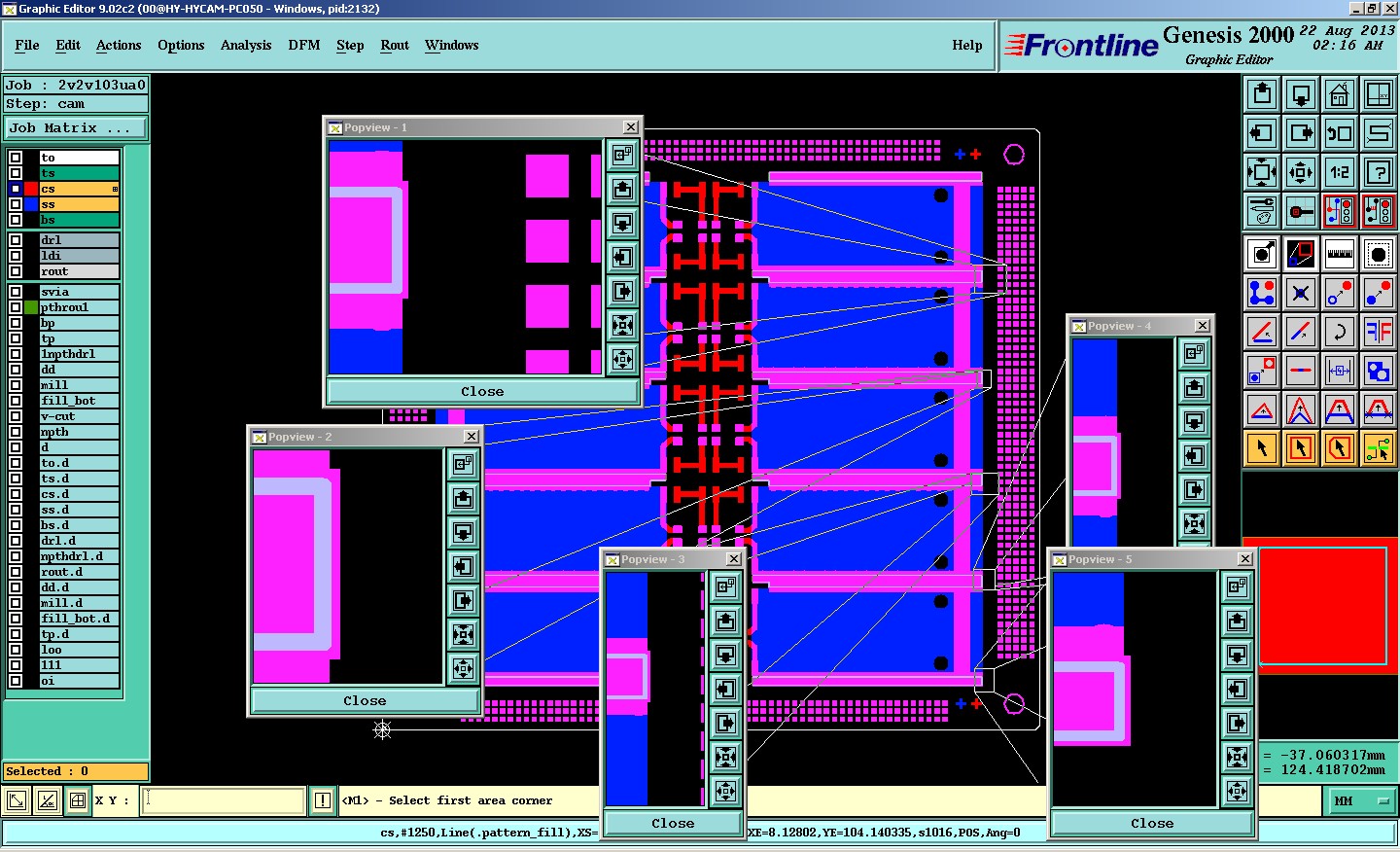Open the Actions menu
This screenshot has width=1400, height=852.
pyautogui.click(x=119, y=45)
